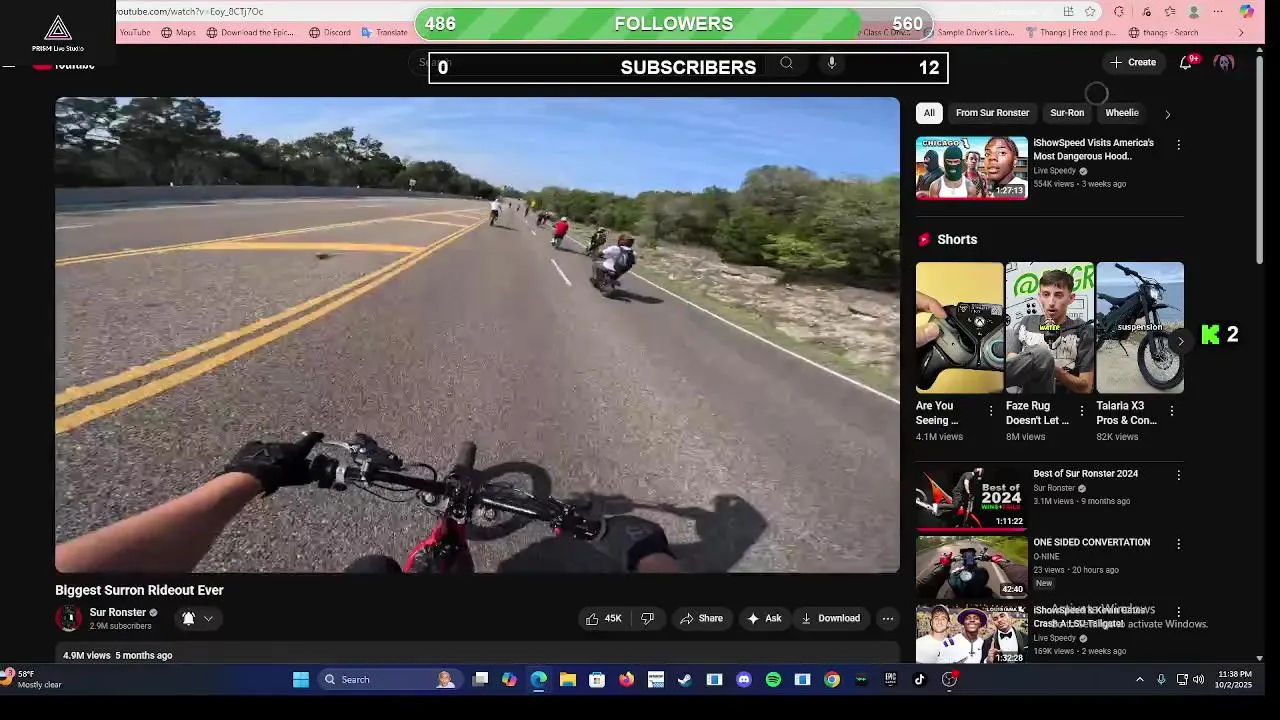Select the Wheelie filter chip
1280x720 pixels.
point(1121,113)
